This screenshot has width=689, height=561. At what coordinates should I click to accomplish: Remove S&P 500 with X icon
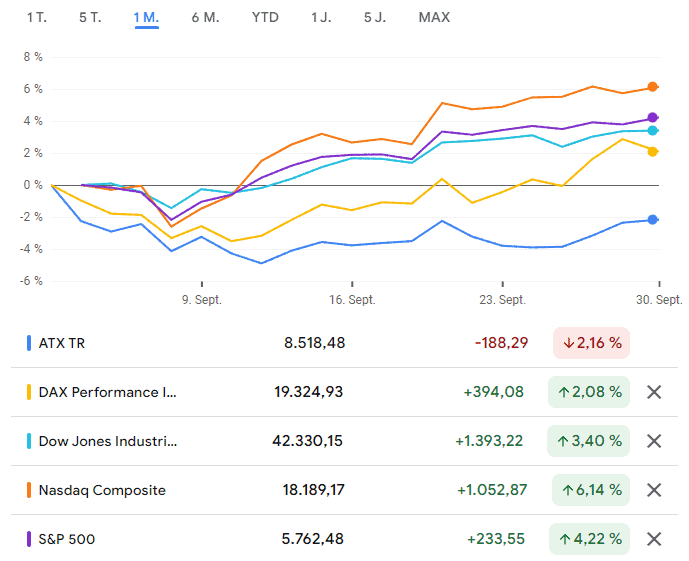654,539
